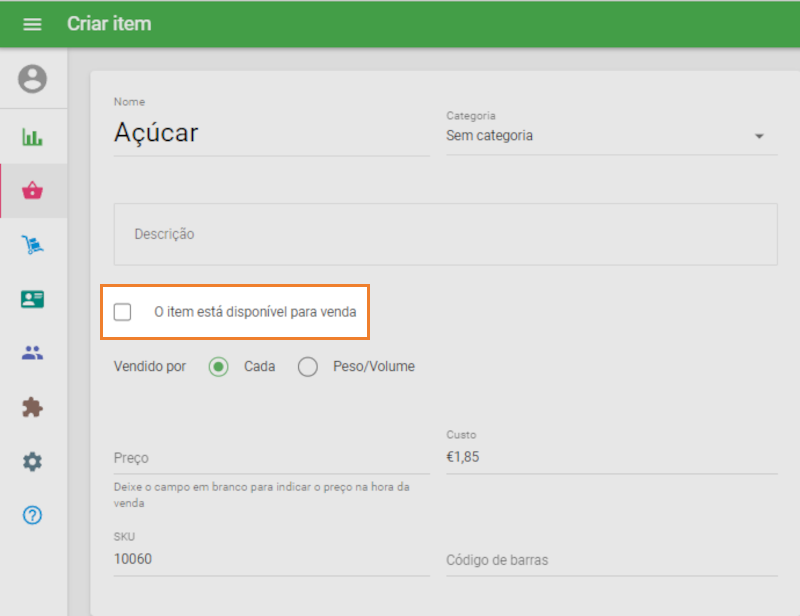Viewport: 800px width, 616px height.
Task: Open the Customers people icon
Action: pyautogui.click(x=32, y=353)
